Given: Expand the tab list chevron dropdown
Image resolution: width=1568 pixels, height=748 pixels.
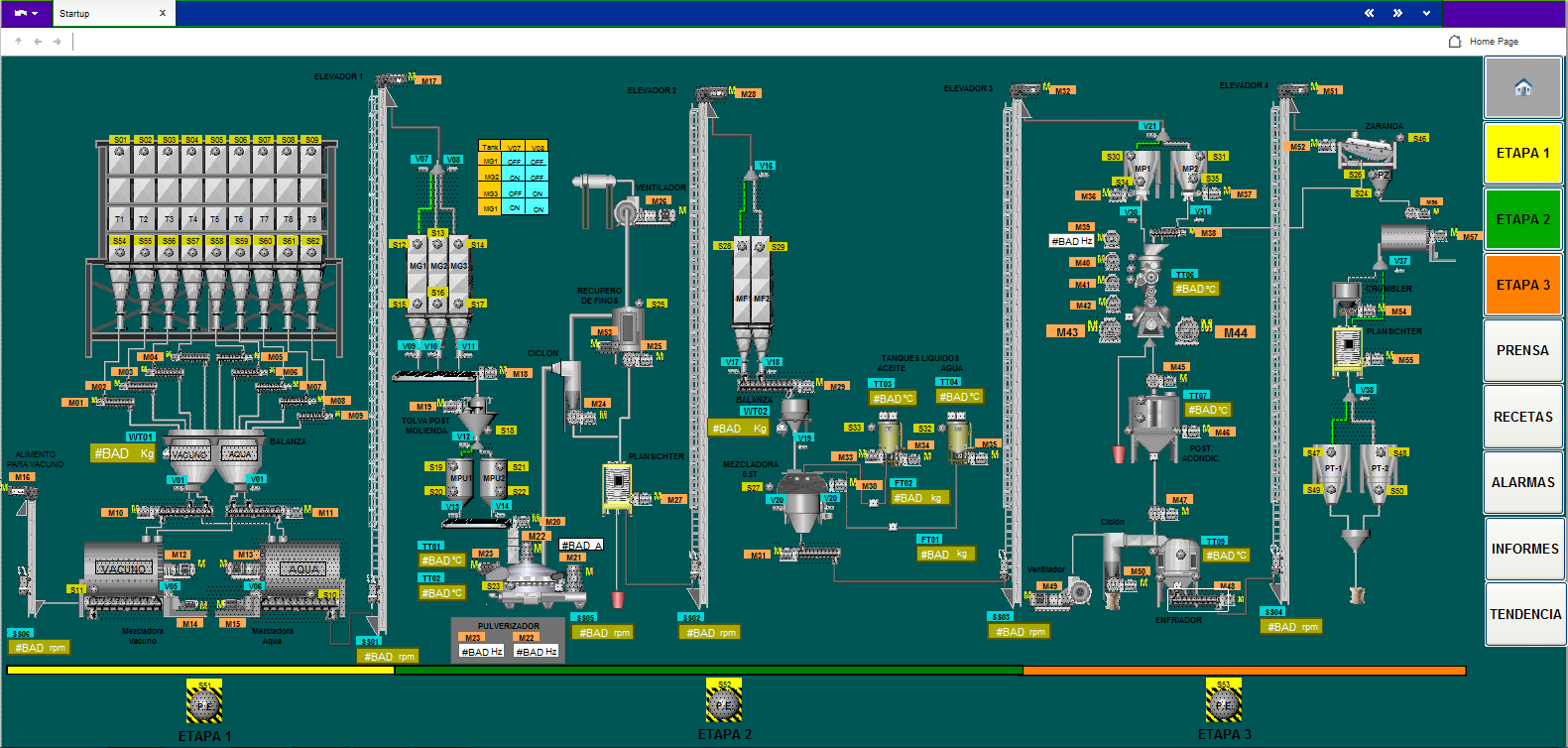Looking at the screenshot, I should 1426,13.
